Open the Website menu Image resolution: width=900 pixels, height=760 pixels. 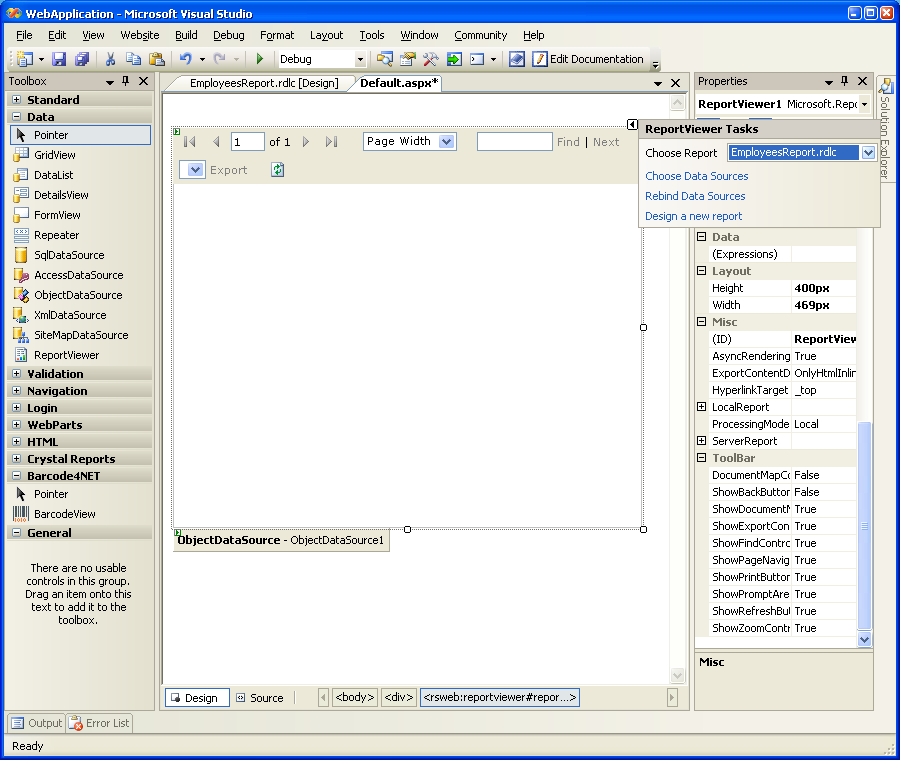coord(139,35)
